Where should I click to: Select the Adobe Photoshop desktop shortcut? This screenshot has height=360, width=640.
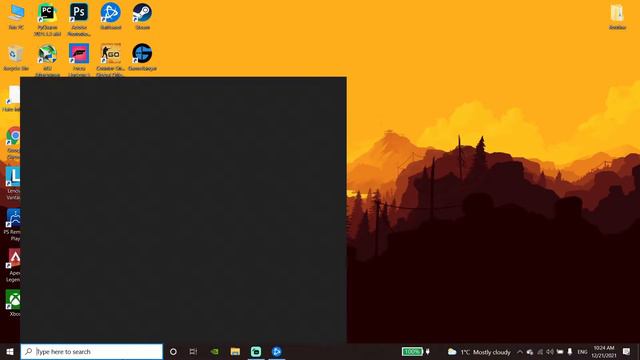pos(79,20)
